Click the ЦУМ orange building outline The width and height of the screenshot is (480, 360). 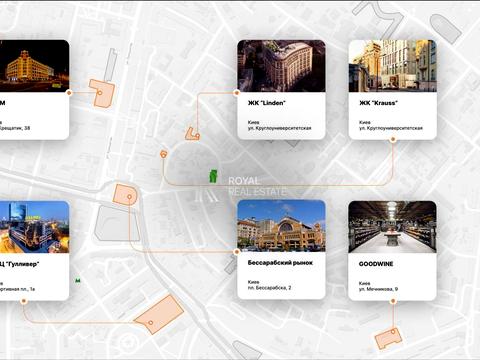click(x=102, y=93)
